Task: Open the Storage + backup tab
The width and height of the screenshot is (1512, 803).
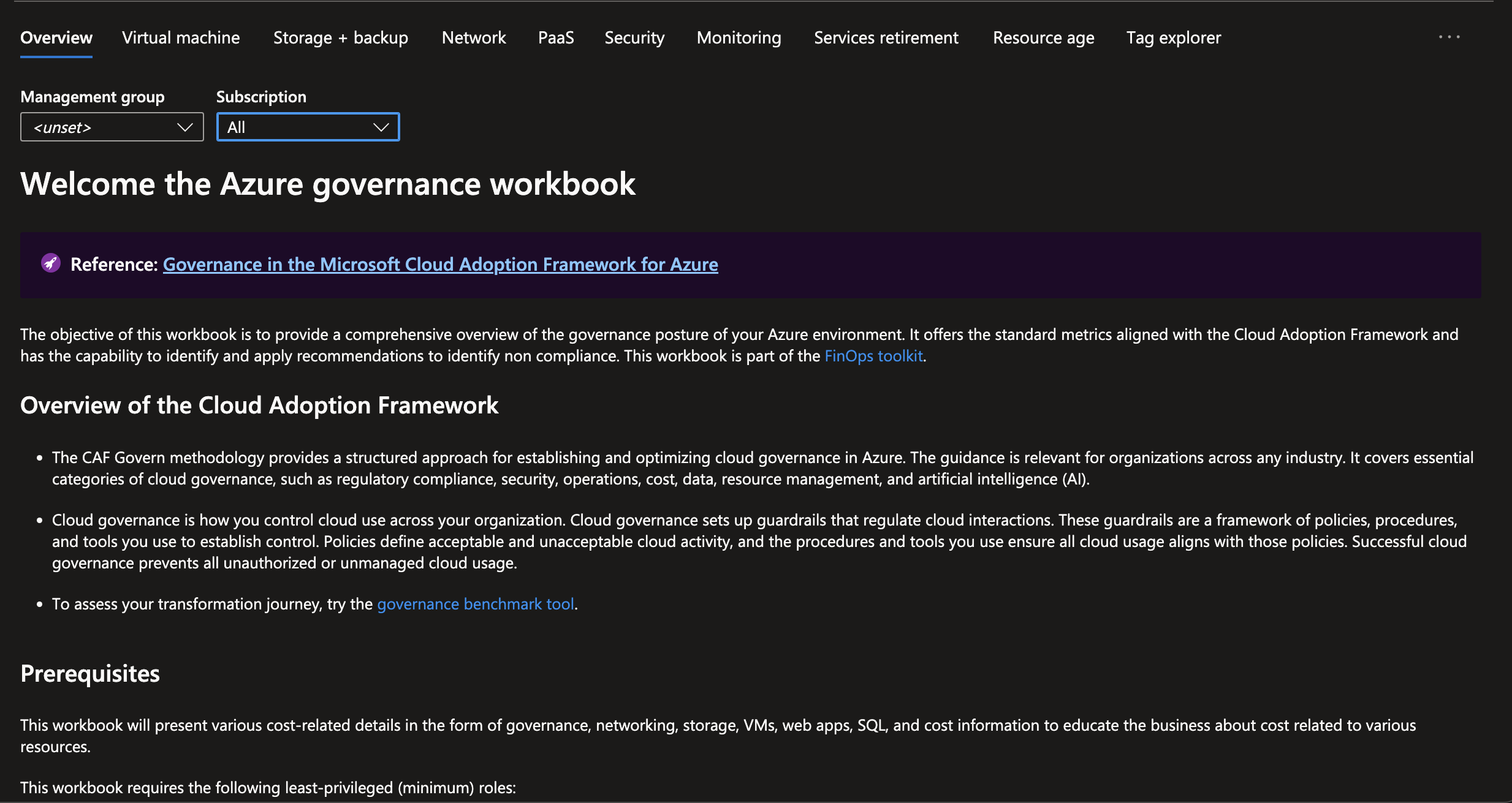Action: click(x=341, y=37)
